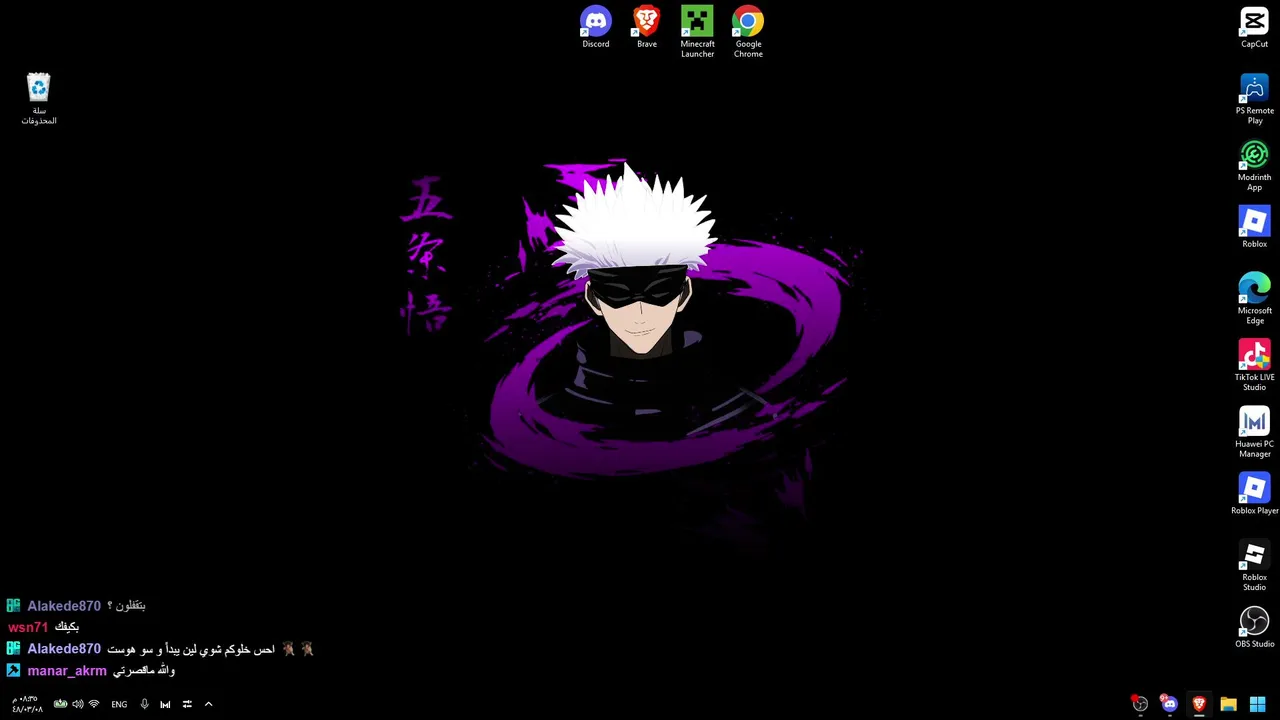Click Alakede870 on the dancing-emoji message
This screenshot has height=720, width=1280.
64,649
